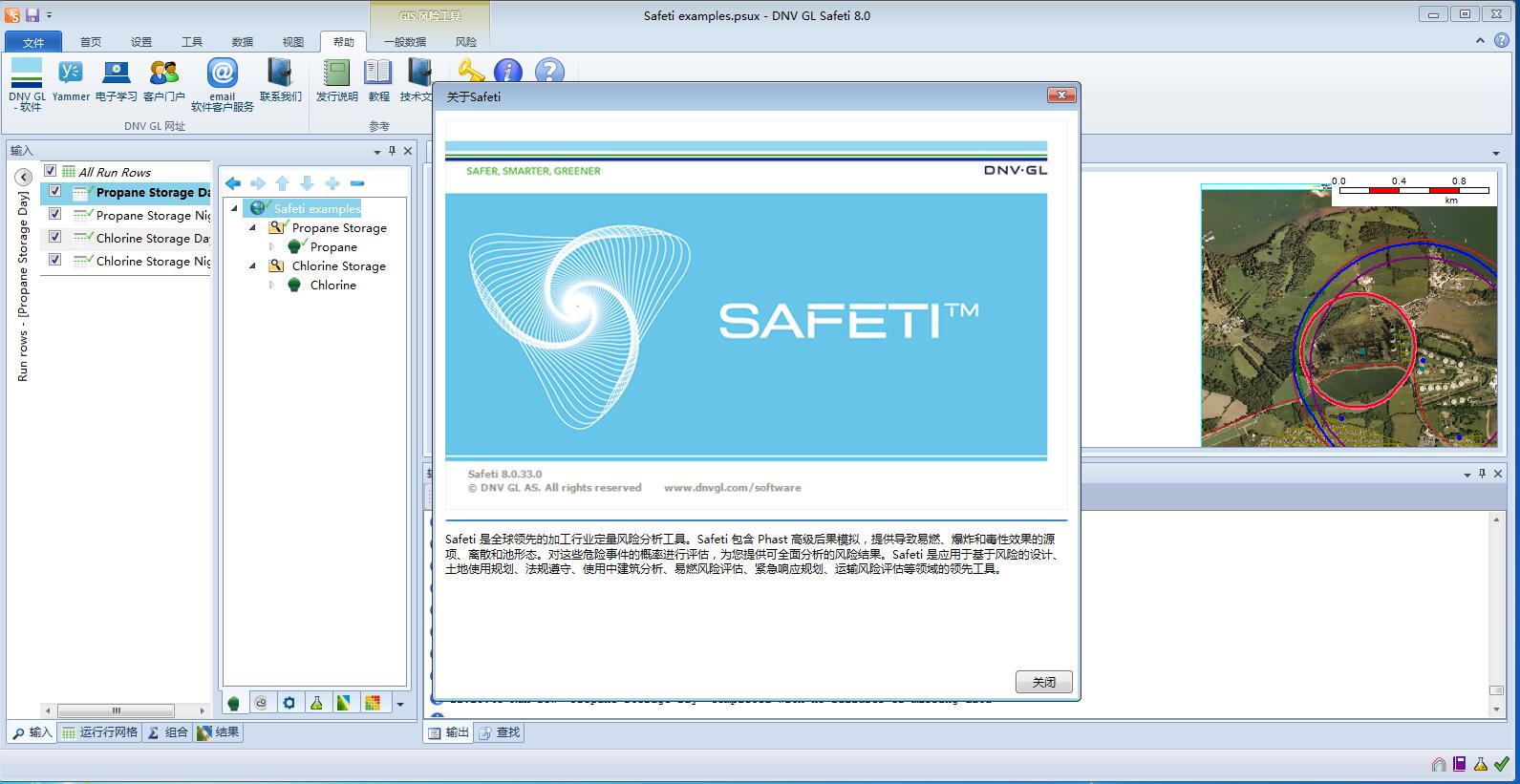Open 电子学习 e-learning icon
Image resolution: width=1520 pixels, height=784 pixels.
click(117, 73)
